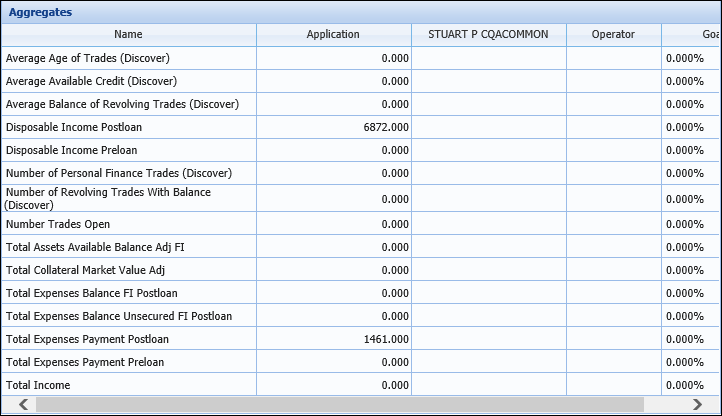
Task: Click the right scroll arrow of horizontal scrollbar
Action: [697, 404]
